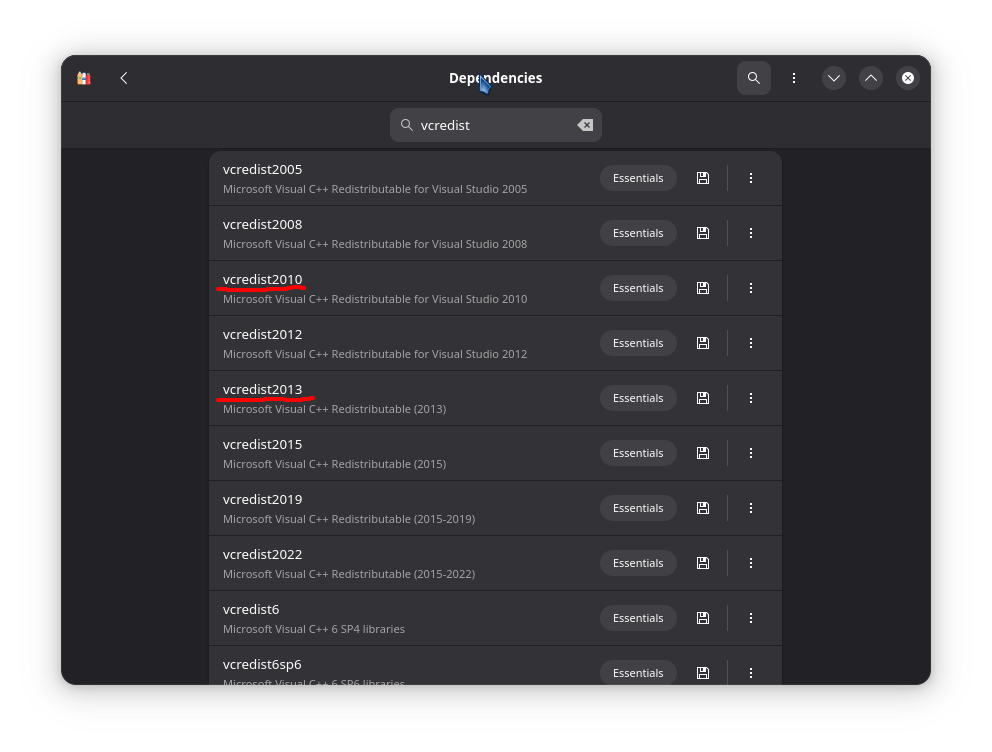Click the Essentials tag on vcredist2019

638,509
